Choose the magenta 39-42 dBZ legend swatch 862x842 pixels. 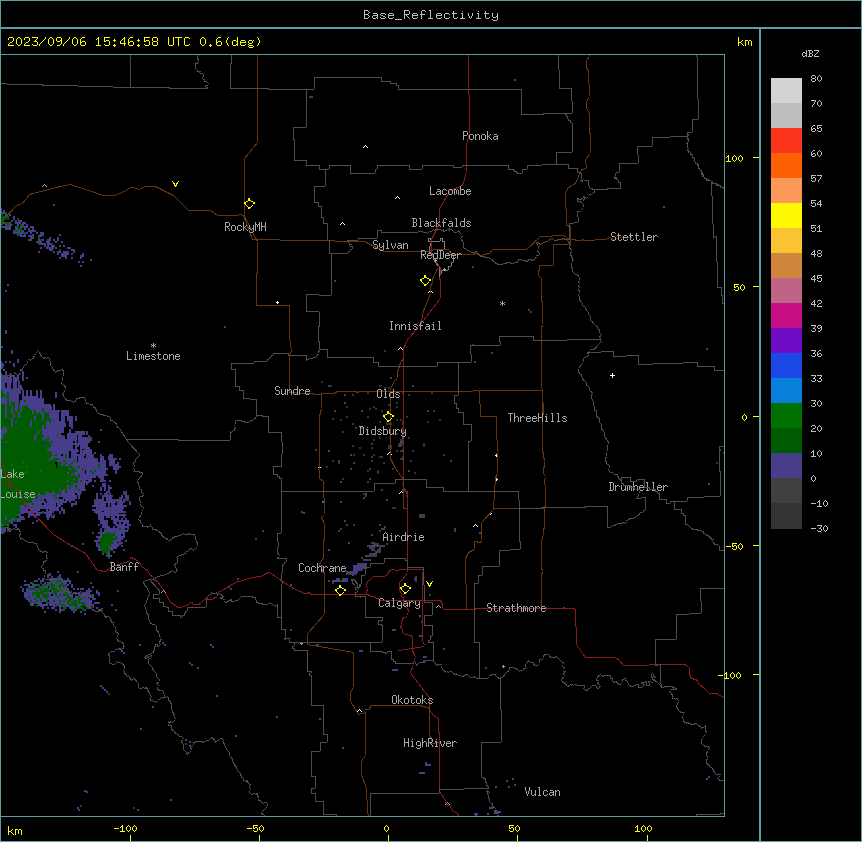click(x=786, y=315)
